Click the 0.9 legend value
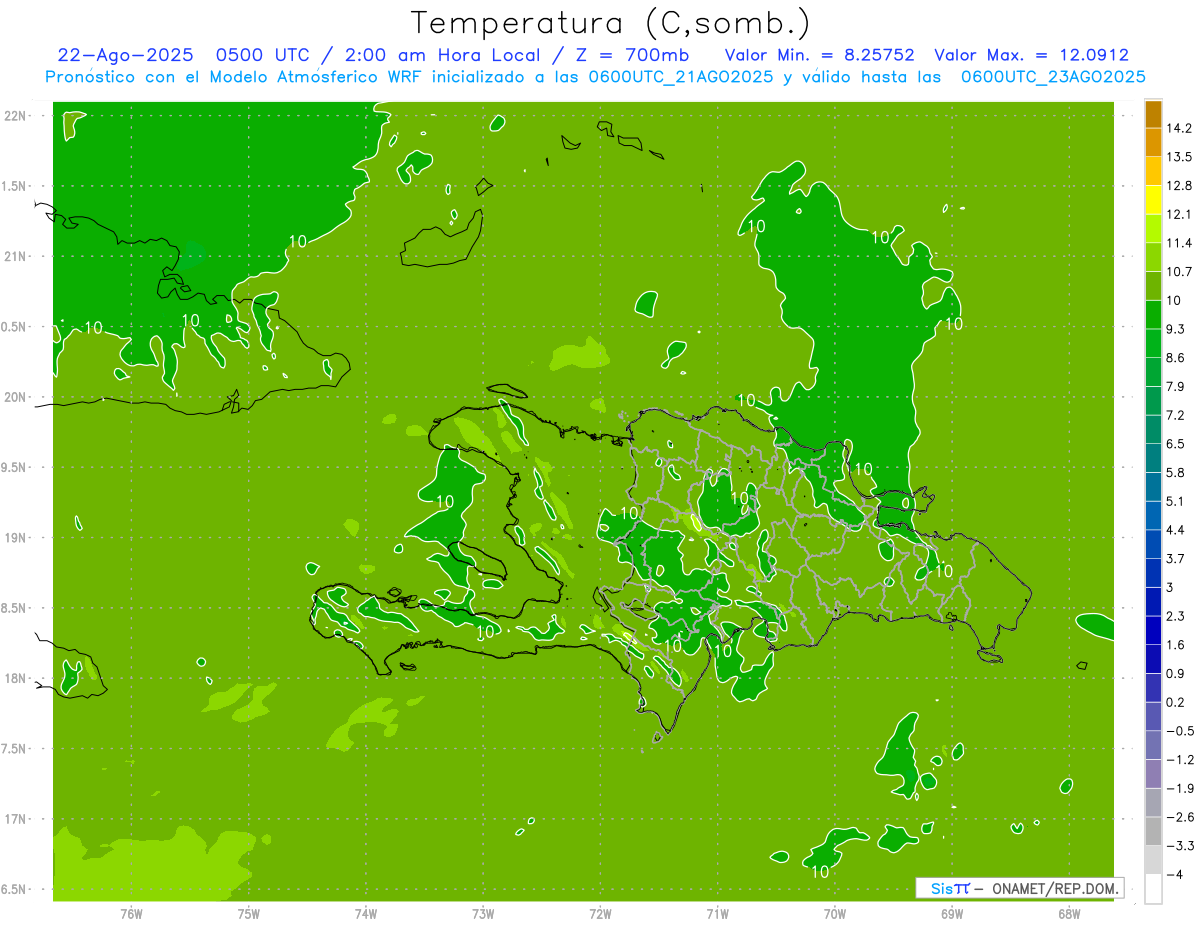 [x=1175, y=674]
